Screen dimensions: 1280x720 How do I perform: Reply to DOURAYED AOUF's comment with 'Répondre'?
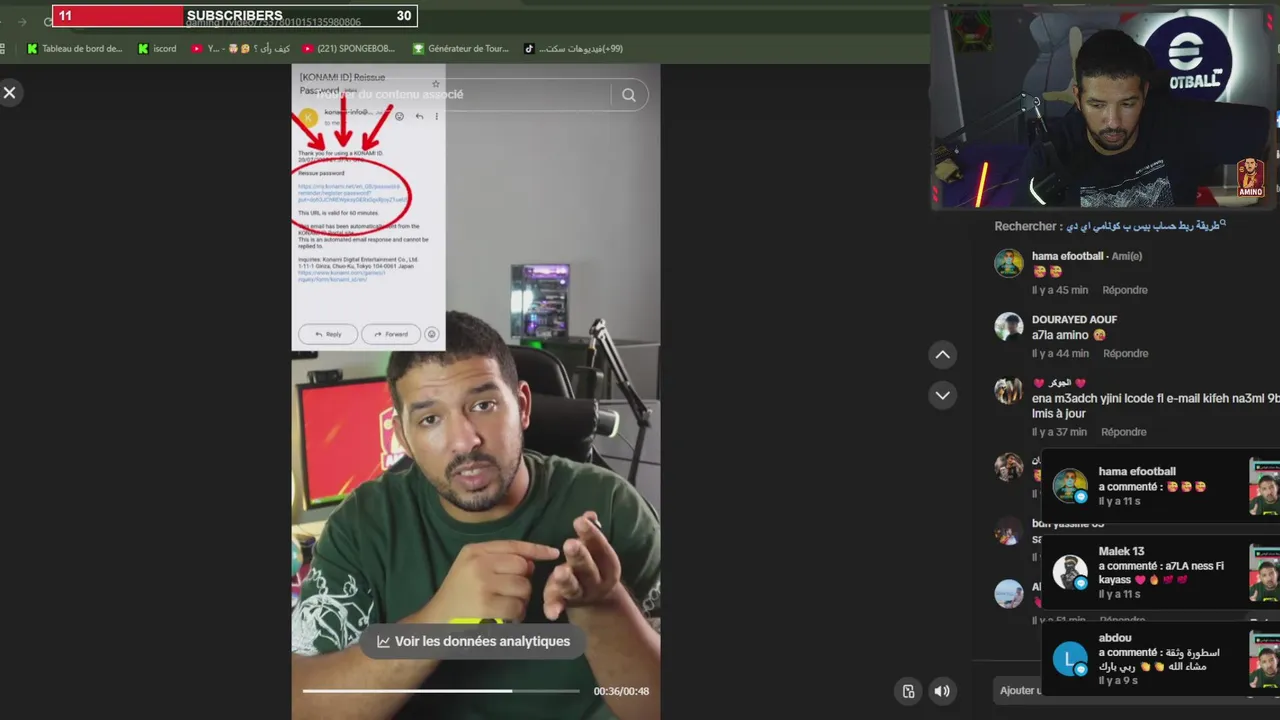coord(1125,353)
